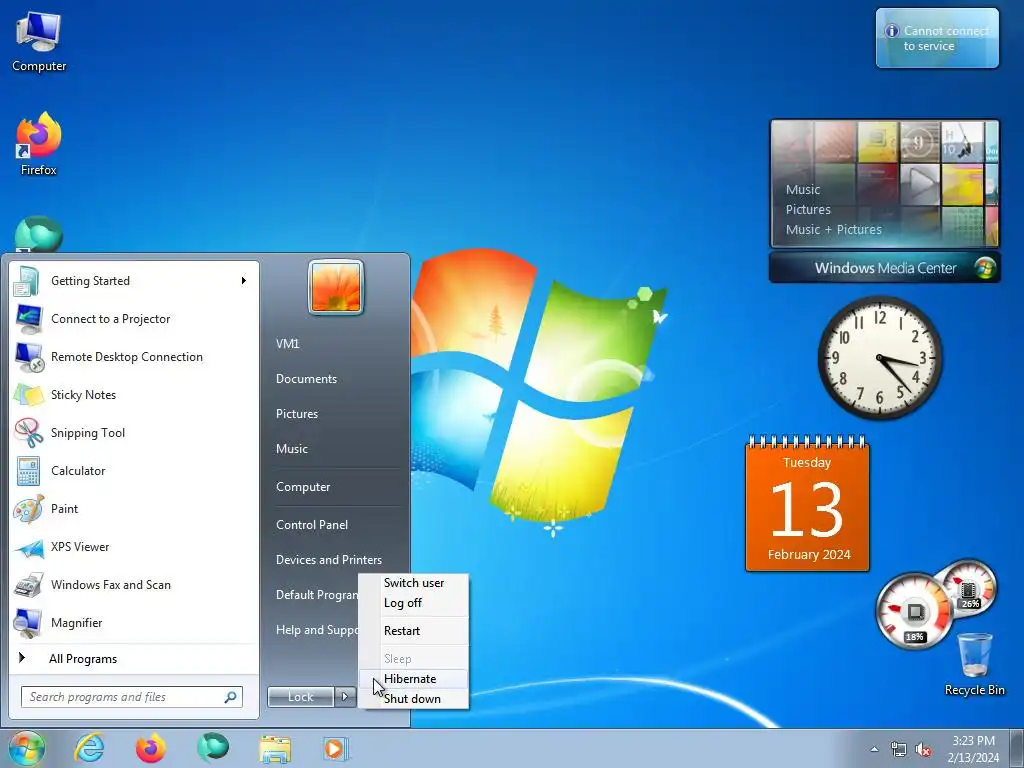Click Cannot connect to service gadget
1024x768 pixels.
[937, 38]
